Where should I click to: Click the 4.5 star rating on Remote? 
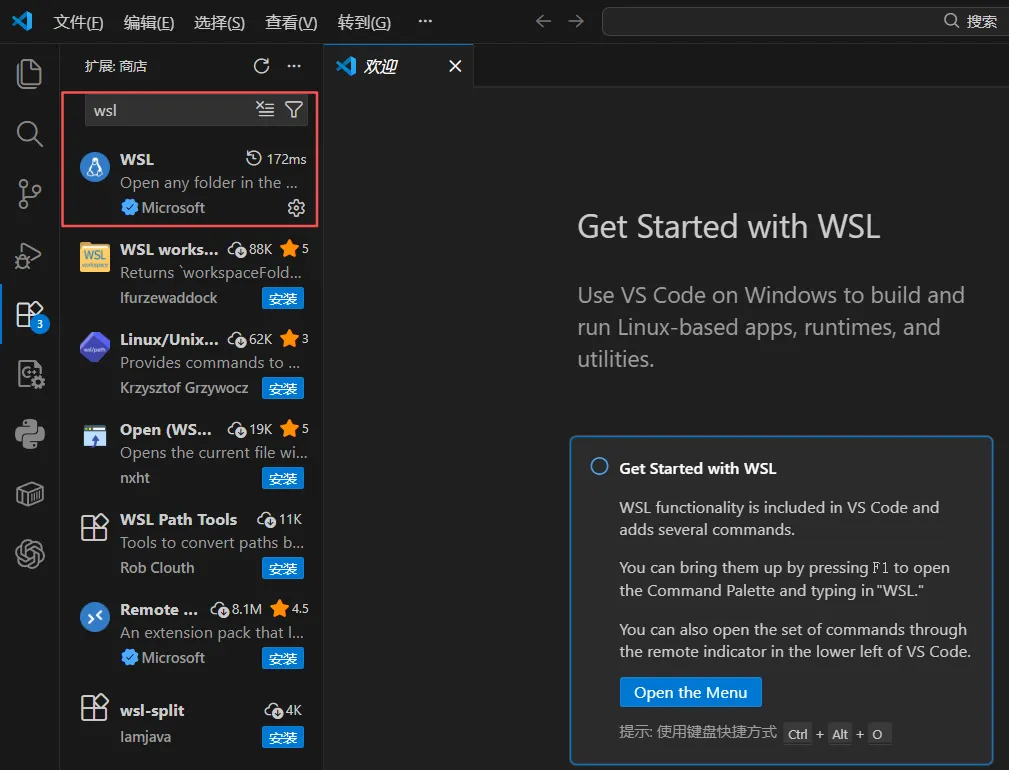click(x=290, y=608)
